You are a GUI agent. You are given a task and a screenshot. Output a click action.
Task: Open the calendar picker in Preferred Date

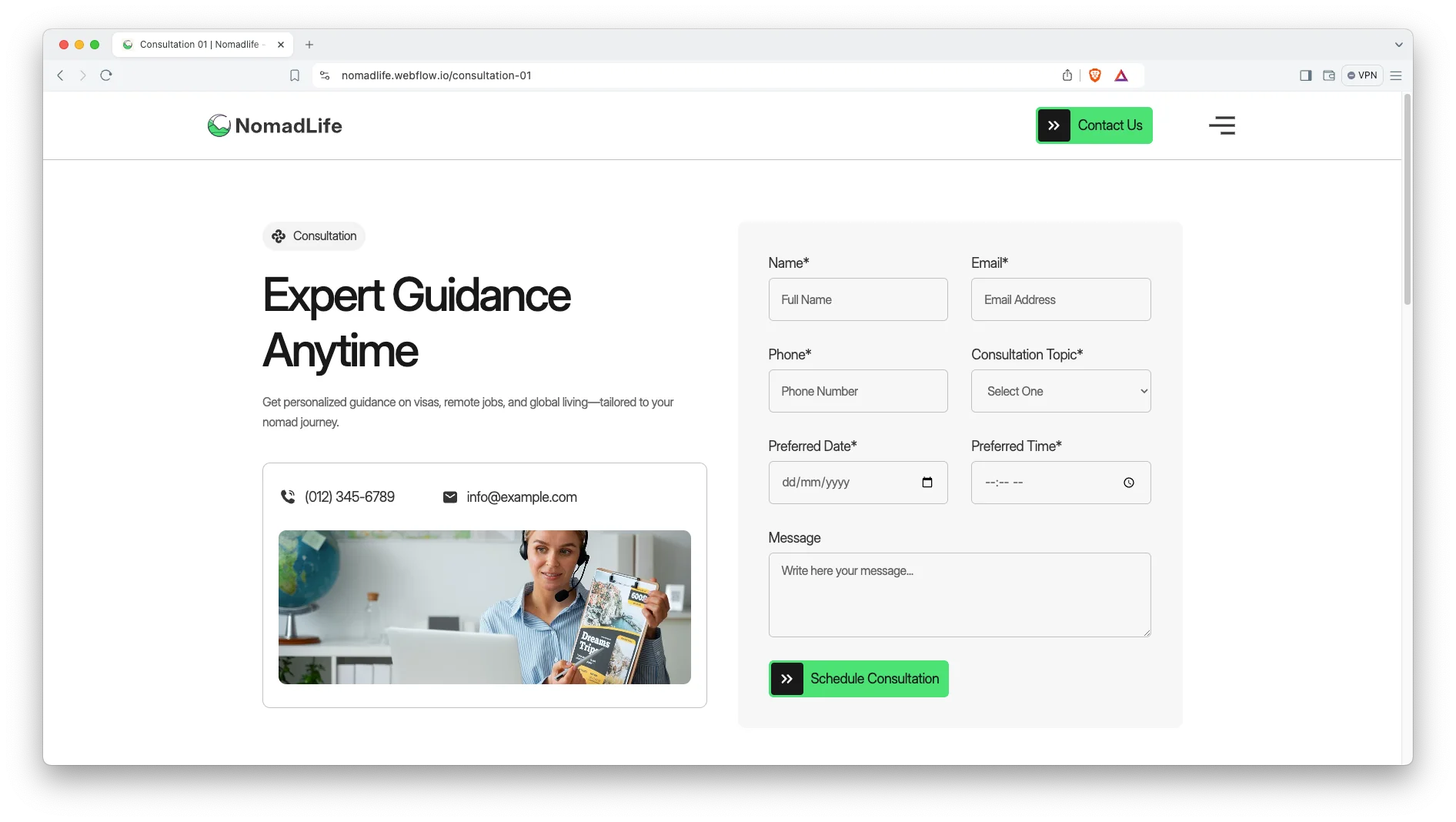(x=927, y=483)
